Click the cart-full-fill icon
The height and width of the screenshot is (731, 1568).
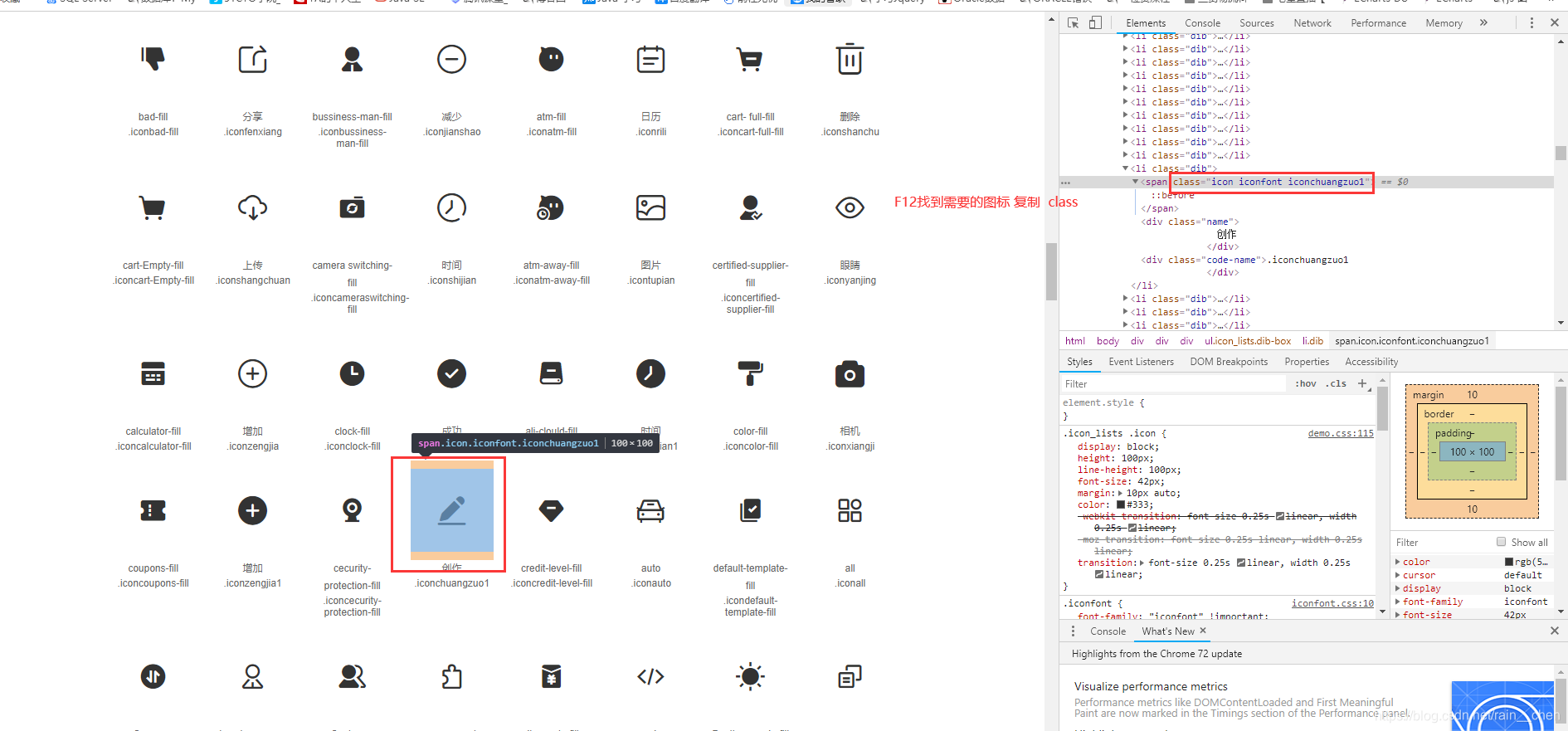(x=750, y=59)
